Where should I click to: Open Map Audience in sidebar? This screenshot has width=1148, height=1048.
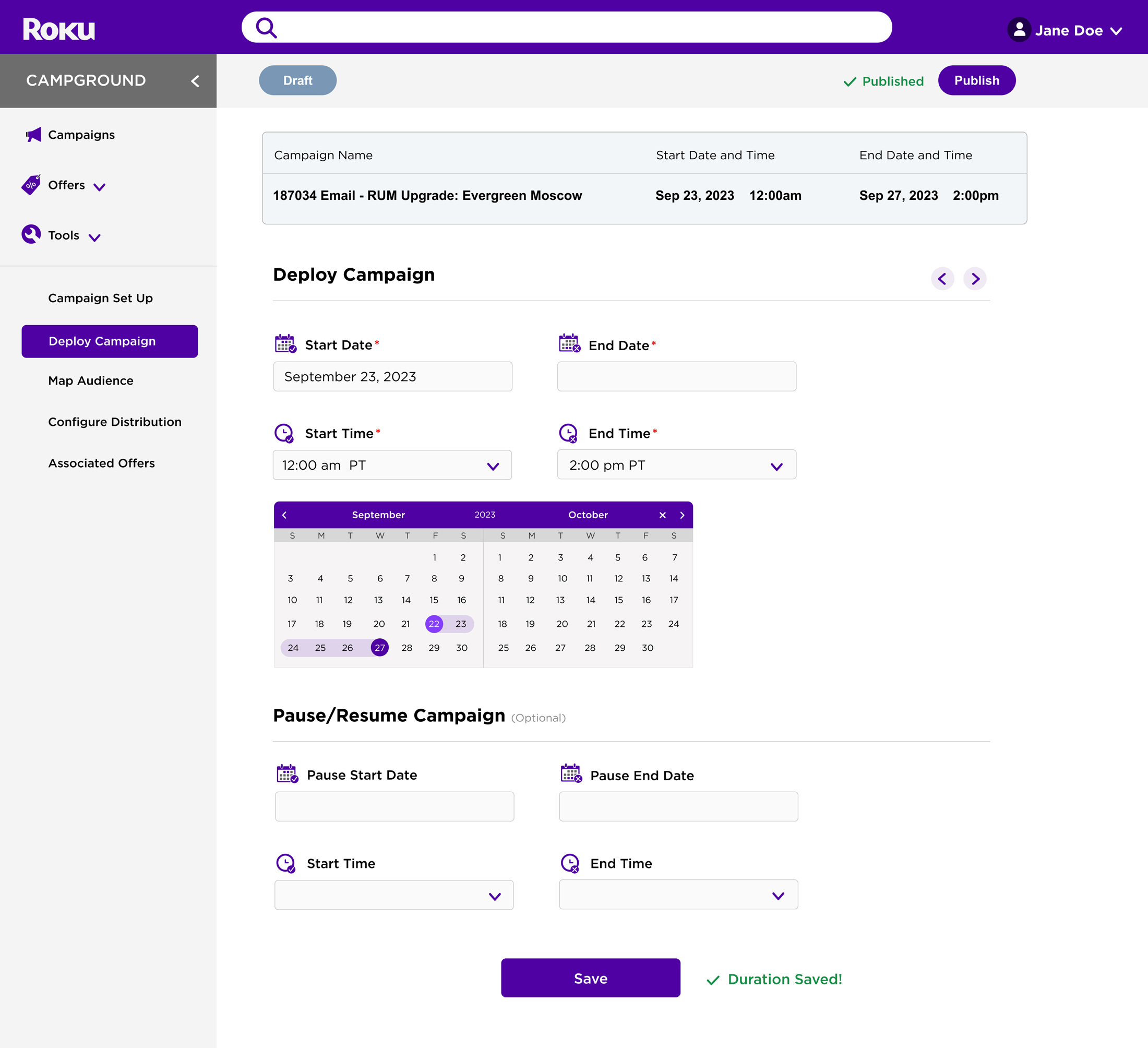pos(91,380)
